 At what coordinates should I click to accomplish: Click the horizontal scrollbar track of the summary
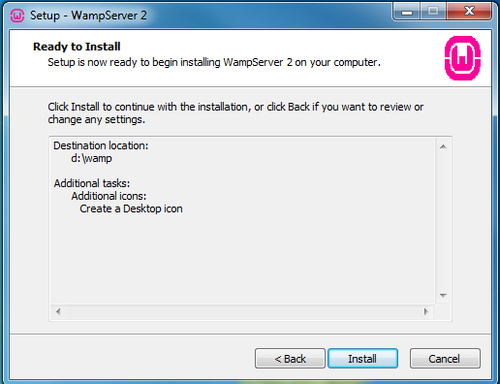click(242, 312)
